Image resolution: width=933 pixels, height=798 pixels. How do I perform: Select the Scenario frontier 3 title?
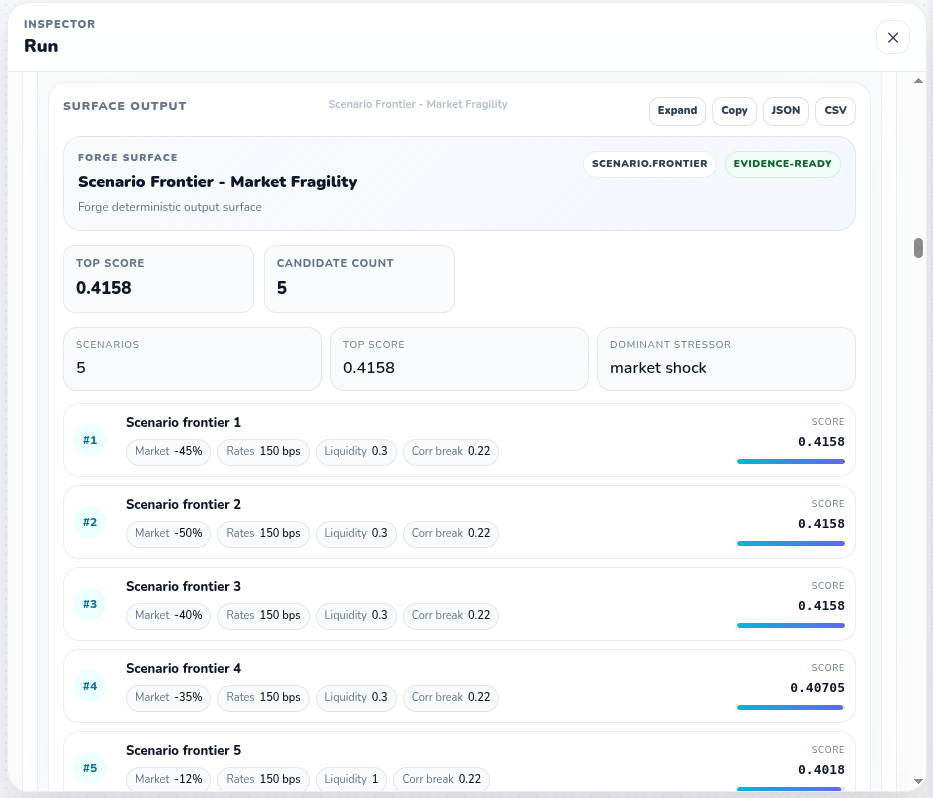click(183, 587)
